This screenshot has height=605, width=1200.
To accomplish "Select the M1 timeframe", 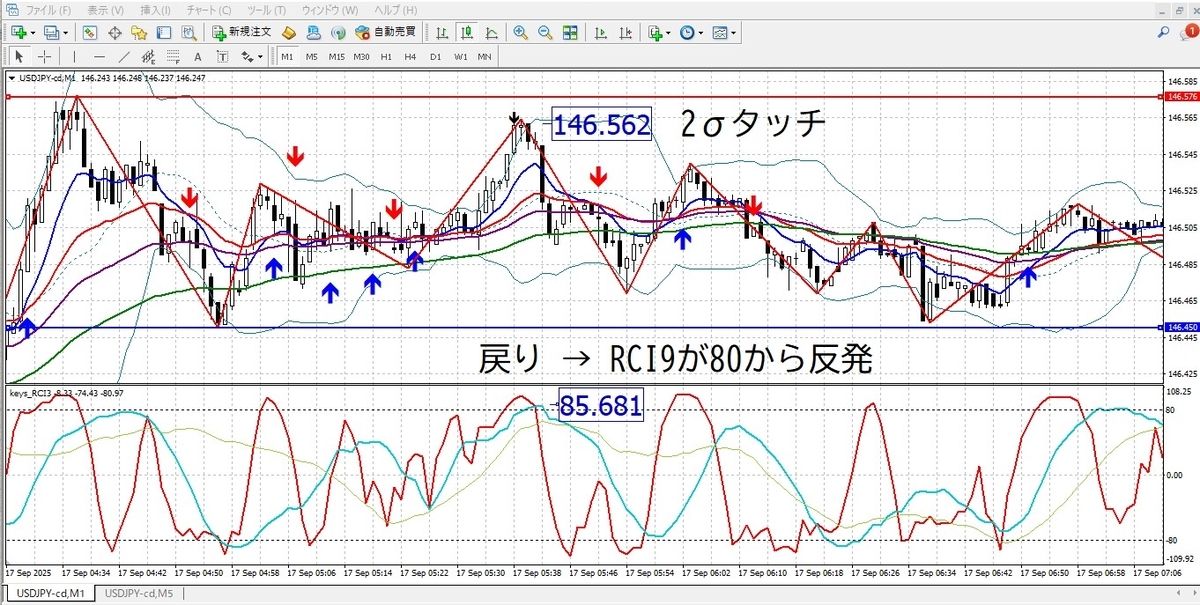I will click(x=287, y=57).
